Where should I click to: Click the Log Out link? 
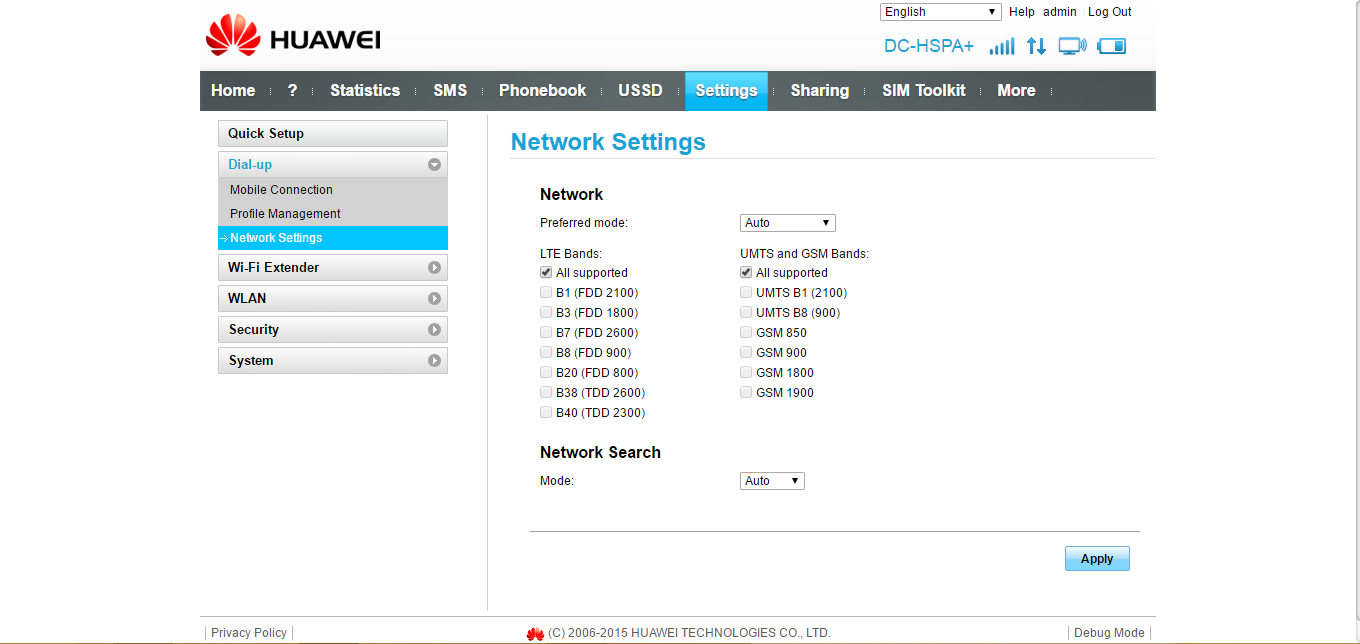[x=1109, y=12]
